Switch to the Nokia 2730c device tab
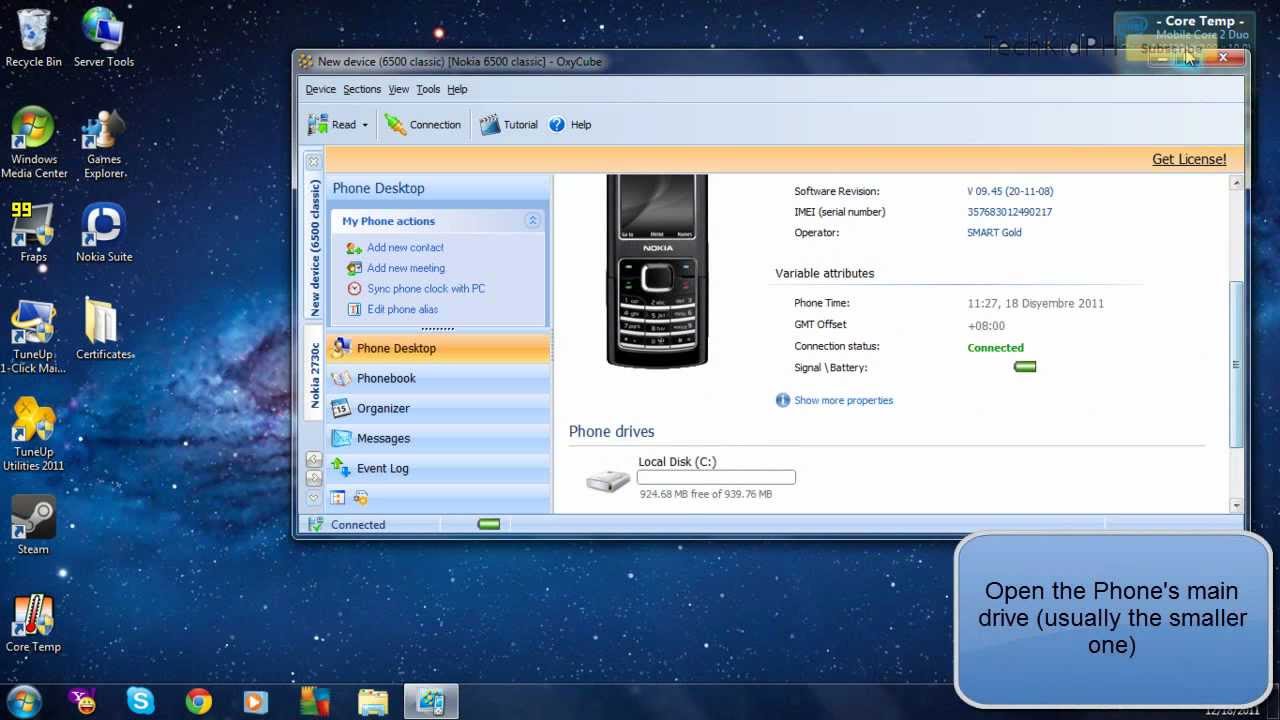The width and height of the screenshot is (1280, 720). (314, 375)
